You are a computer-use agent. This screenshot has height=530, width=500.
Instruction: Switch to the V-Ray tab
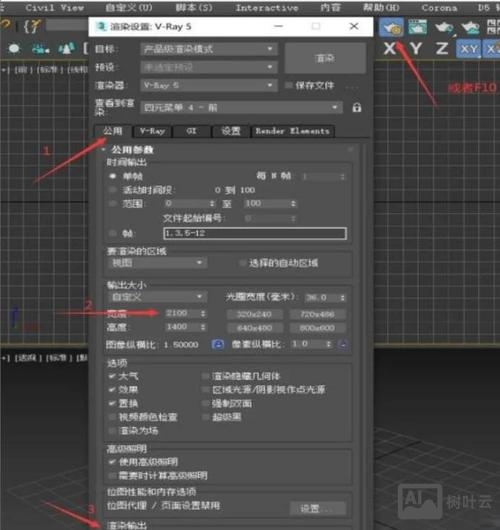(x=152, y=131)
